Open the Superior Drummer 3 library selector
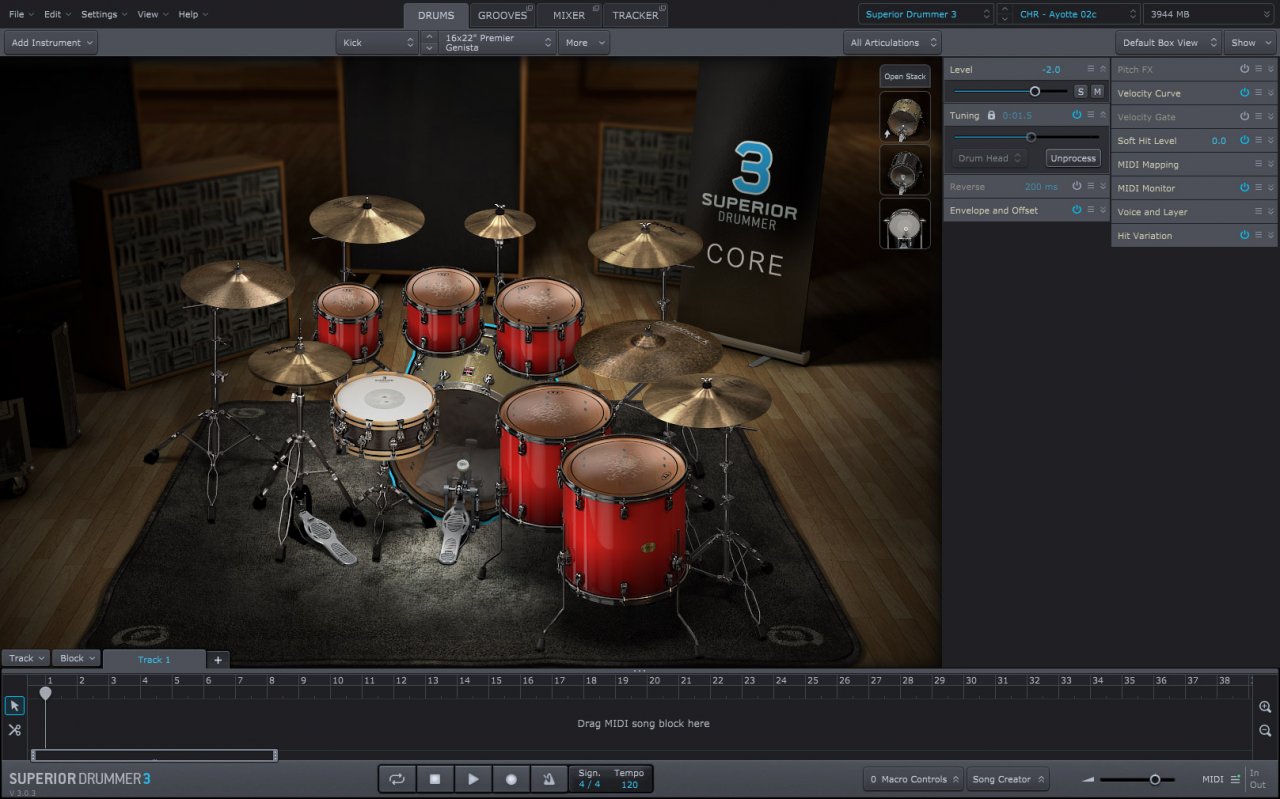Image resolution: width=1280 pixels, height=799 pixels. tap(926, 14)
